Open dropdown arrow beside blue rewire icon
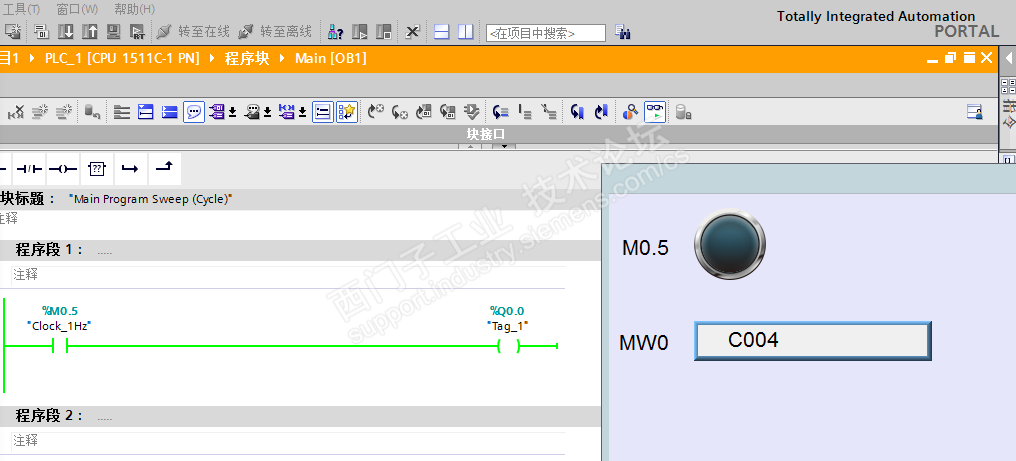Image resolution: width=1016 pixels, height=461 pixels. coord(302,113)
